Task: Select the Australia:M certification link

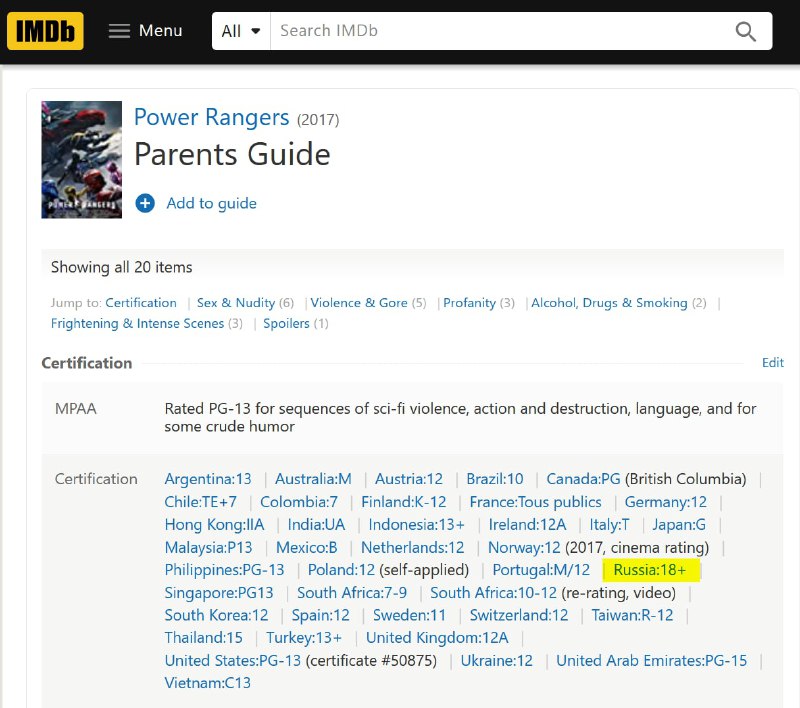Action: click(313, 479)
